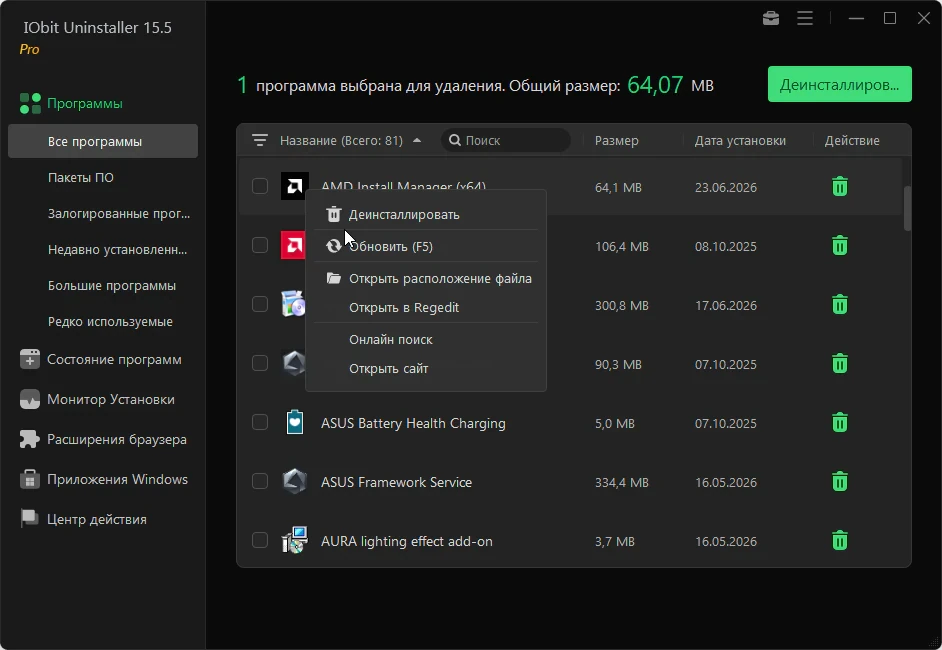Click trash icon for ASUS Battery Health Charging
942x650 pixels.
(x=839, y=423)
